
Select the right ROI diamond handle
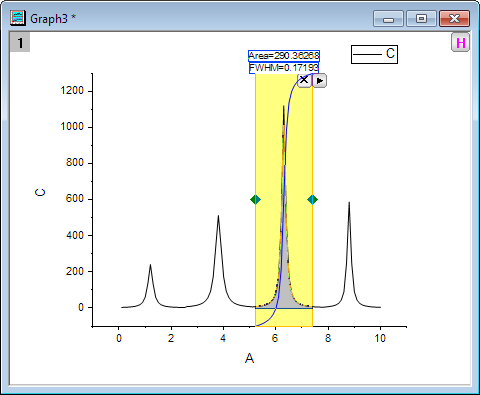[x=313, y=200]
